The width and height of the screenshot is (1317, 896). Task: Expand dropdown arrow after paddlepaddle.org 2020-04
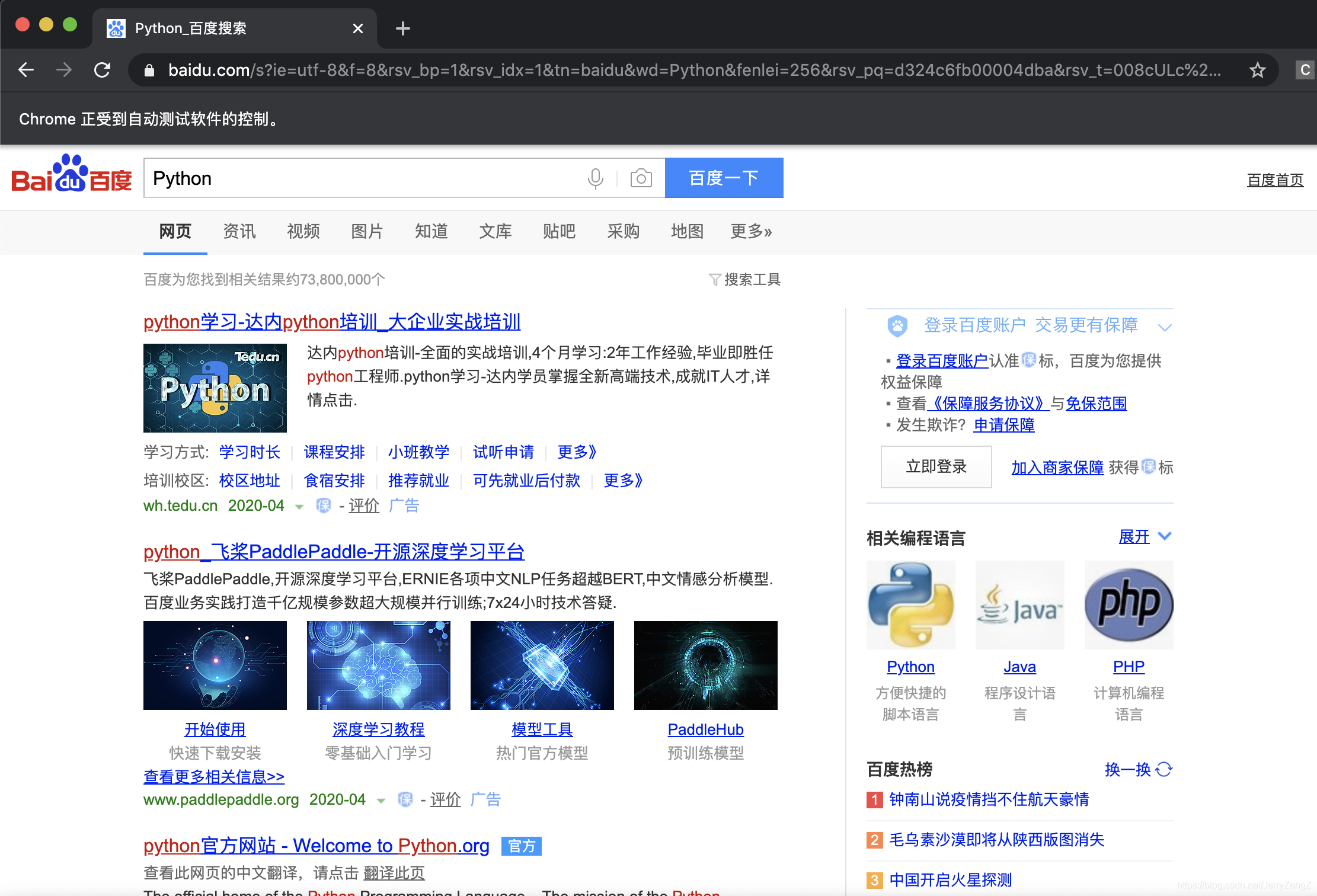[381, 801]
